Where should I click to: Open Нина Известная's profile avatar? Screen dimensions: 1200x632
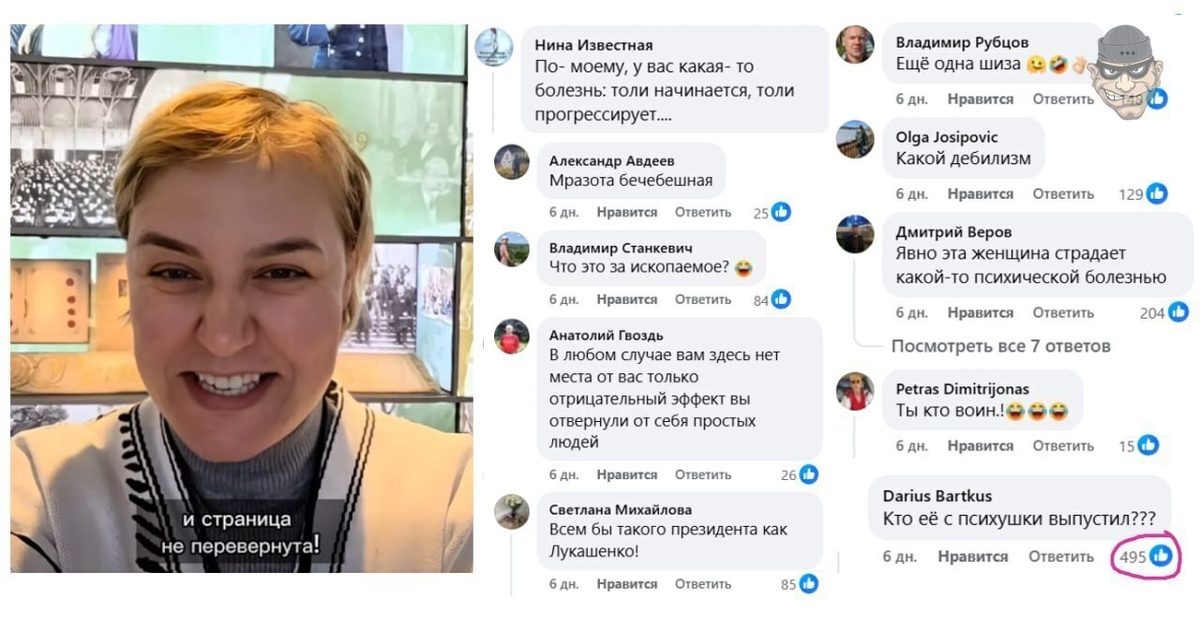(x=494, y=47)
